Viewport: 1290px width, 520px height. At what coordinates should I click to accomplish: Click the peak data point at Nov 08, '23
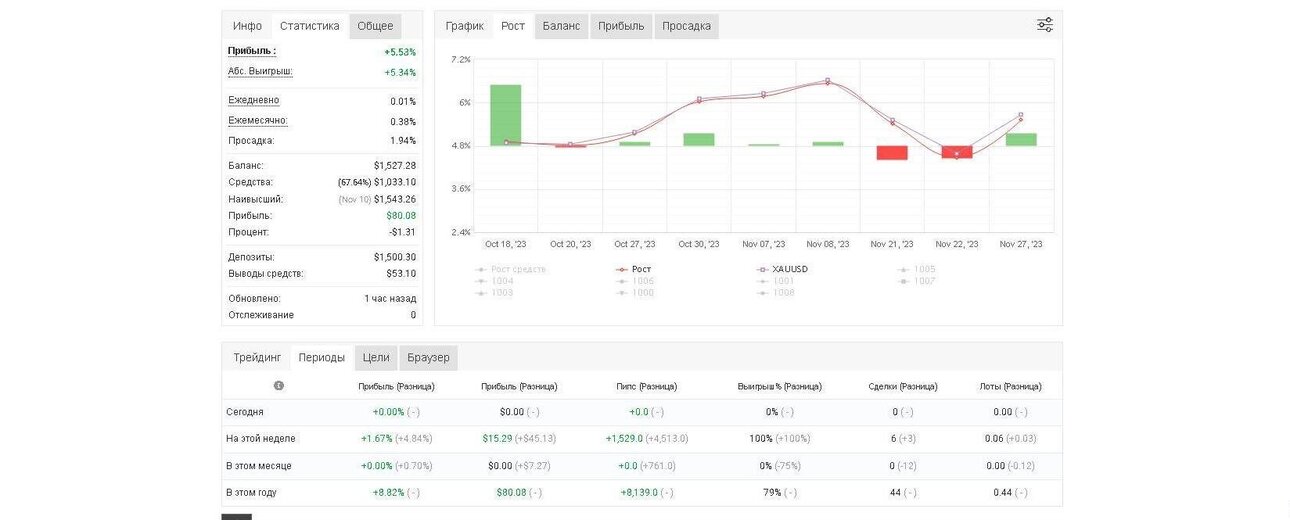click(x=827, y=82)
